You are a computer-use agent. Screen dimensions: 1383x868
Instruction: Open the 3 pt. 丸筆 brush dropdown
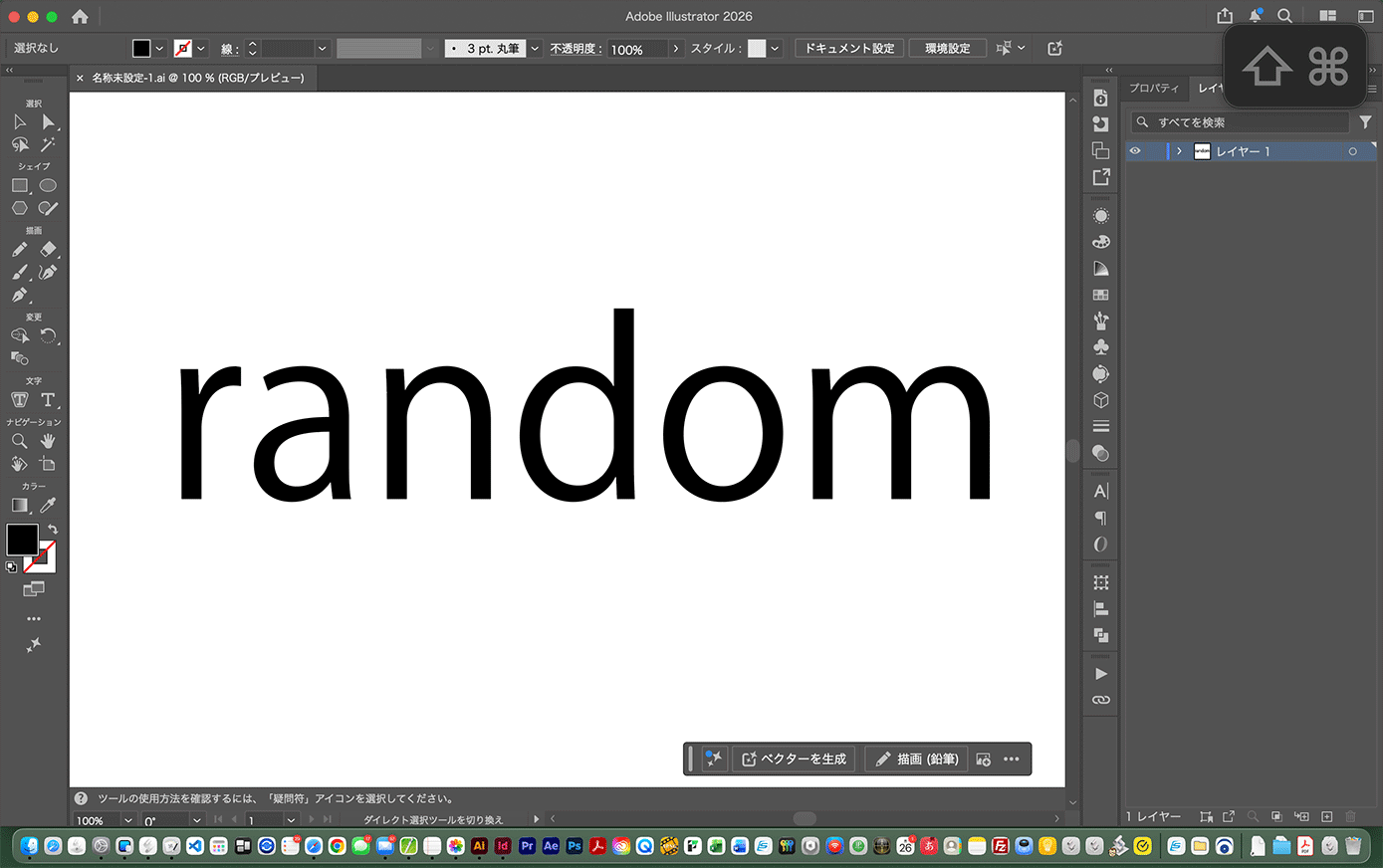pos(535,48)
